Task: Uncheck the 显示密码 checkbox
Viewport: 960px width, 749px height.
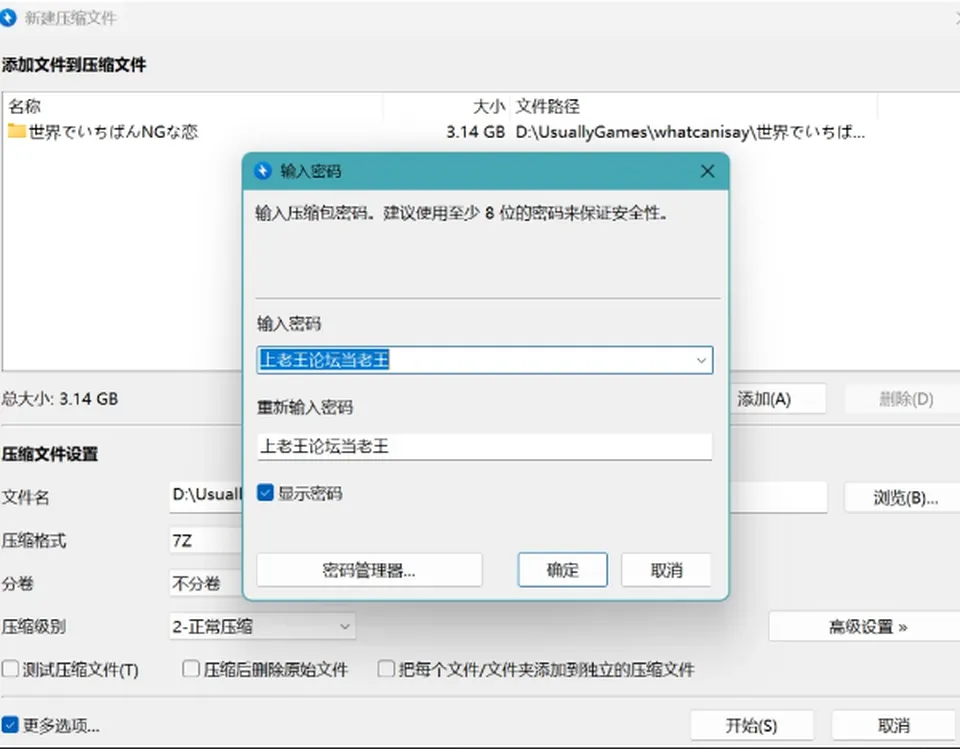Action: coord(265,493)
